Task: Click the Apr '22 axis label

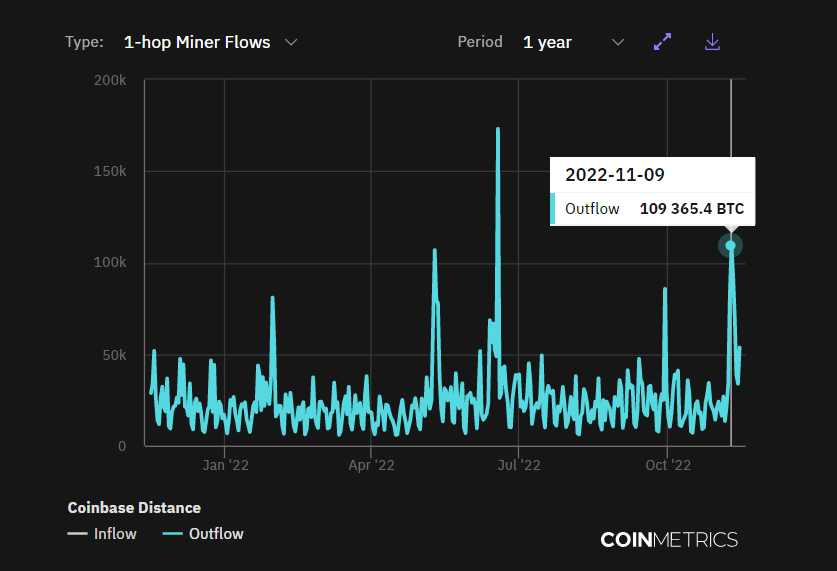Action: coord(372,465)
